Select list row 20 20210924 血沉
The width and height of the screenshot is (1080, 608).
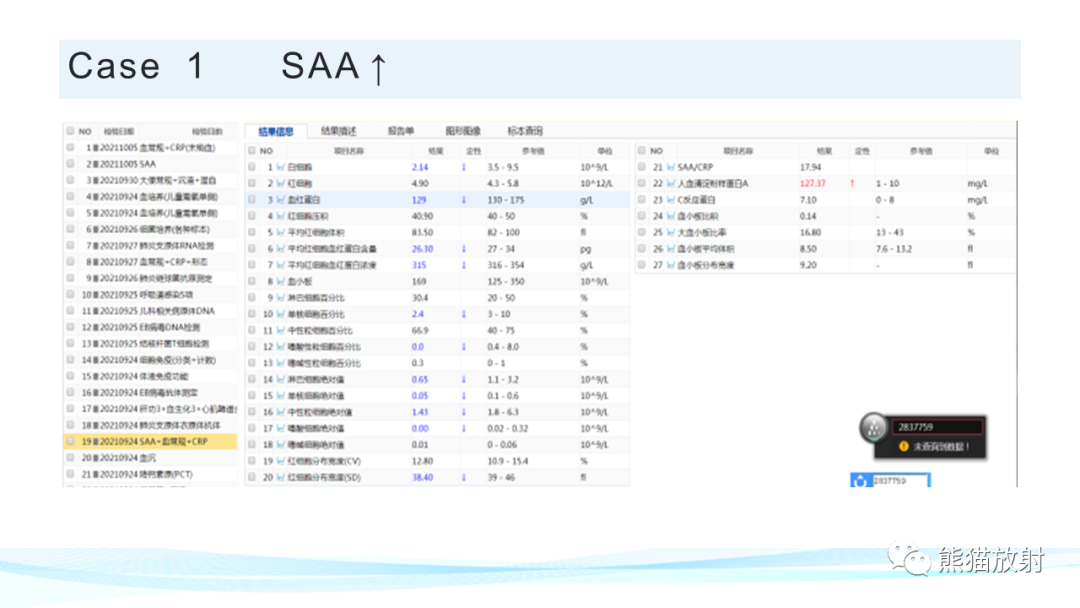[x=150, y=458]
